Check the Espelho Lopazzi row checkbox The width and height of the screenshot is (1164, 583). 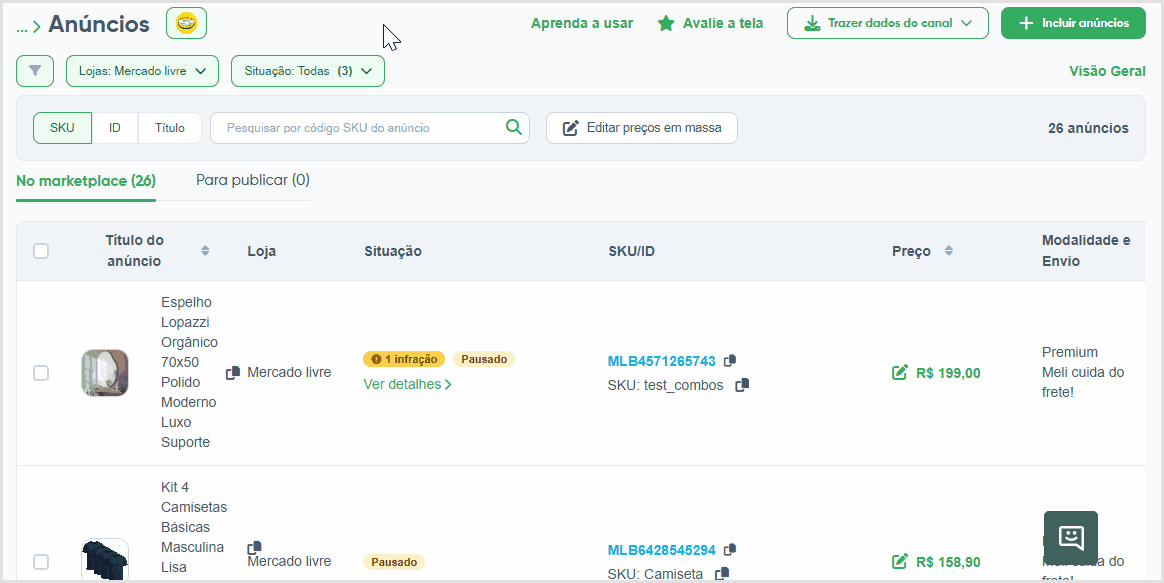pos(41,373)
